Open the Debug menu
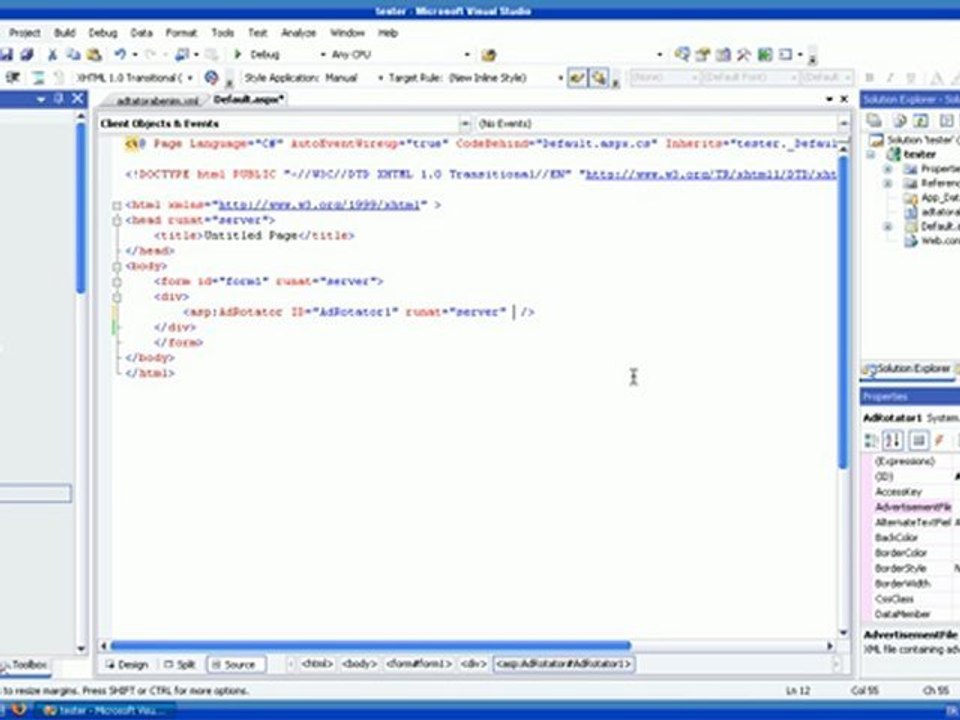The image size is (960, 720). tap(103, 32)
